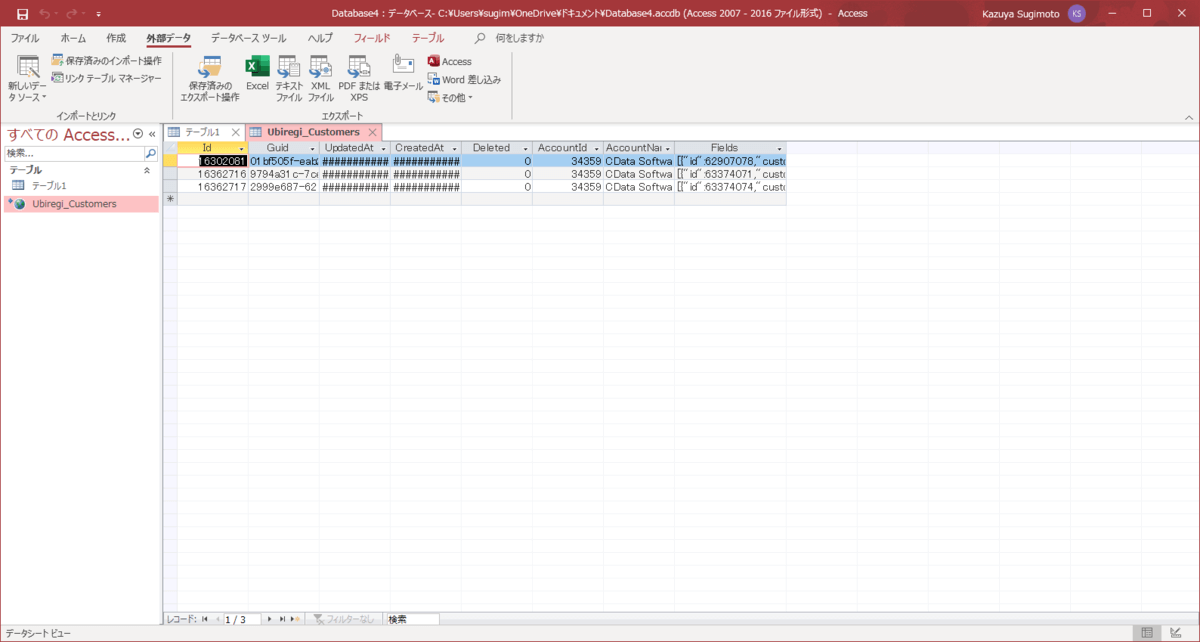This screenshot has width=1200, height=642.
Task: Export as XML ファイル
Action: point(321,79)
